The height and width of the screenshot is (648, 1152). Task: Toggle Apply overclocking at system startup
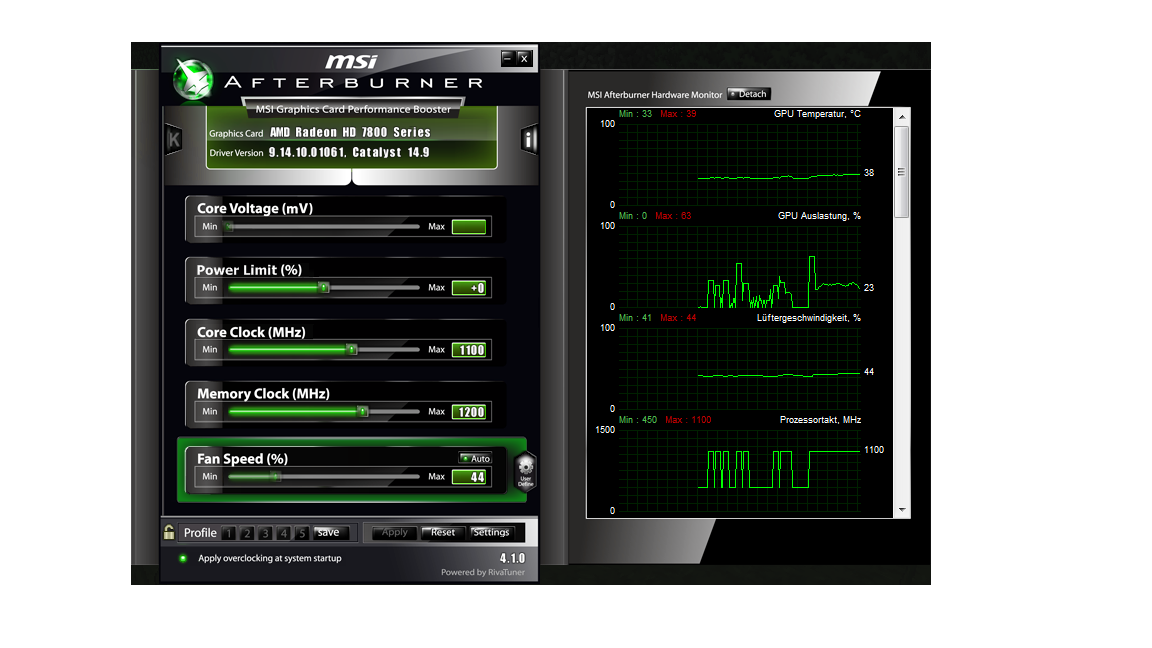pyautogui.click(x=183, y=558)
